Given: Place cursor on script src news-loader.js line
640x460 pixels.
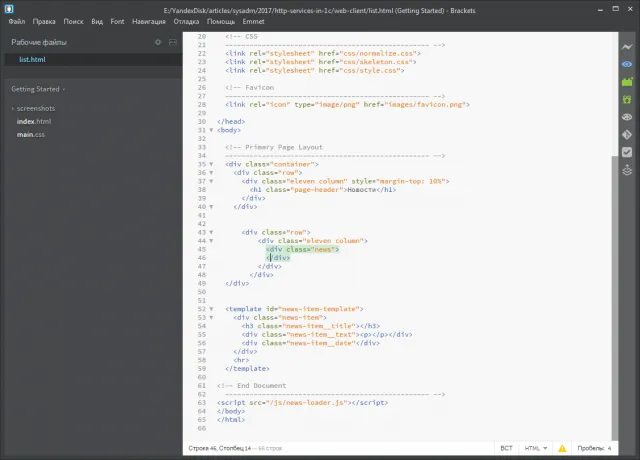Looking at the screenshot, I should point(302,402).
